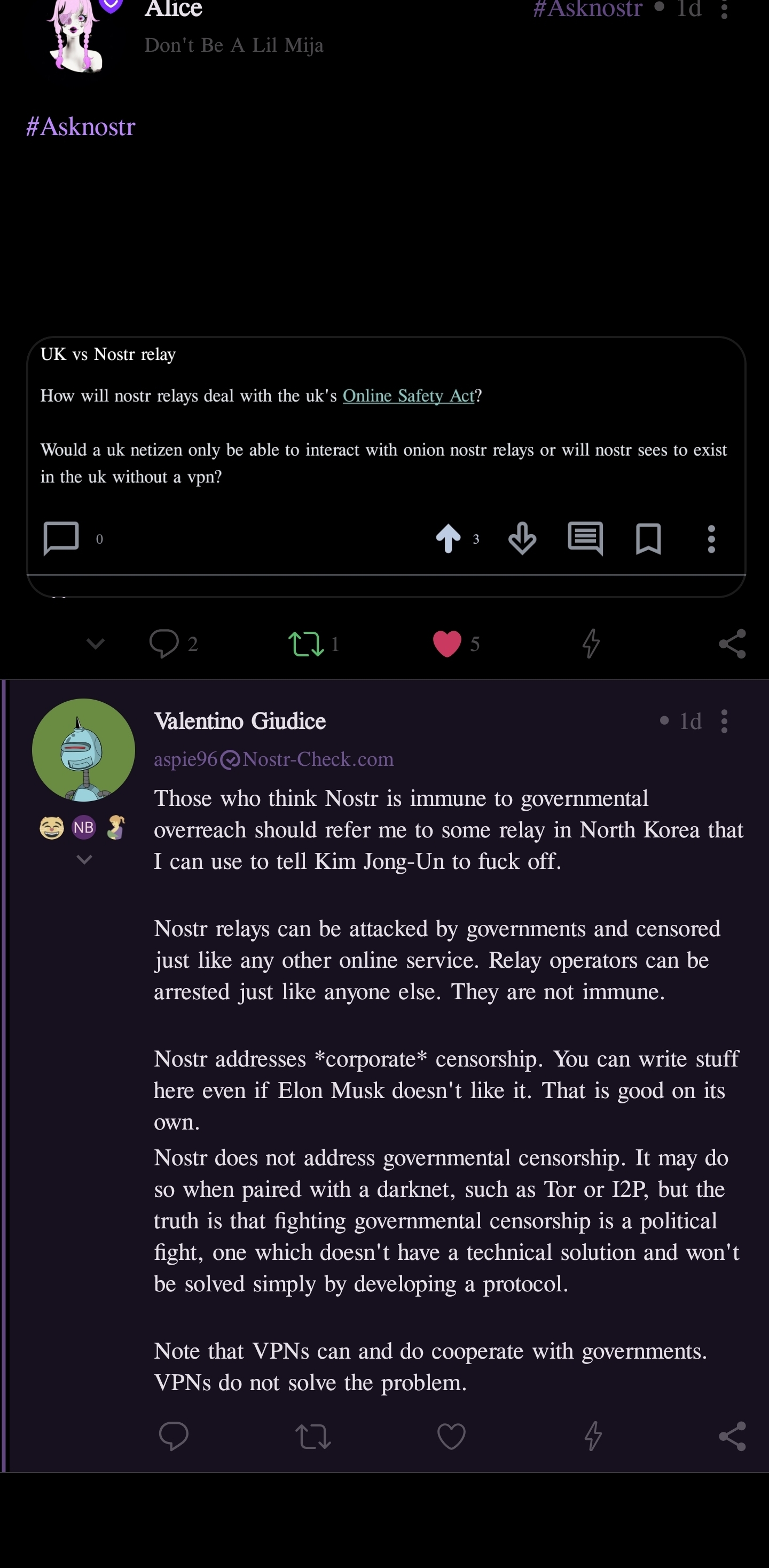
Task: Bookmark the UK vs Nostr relay post
Action: point(648,539)
